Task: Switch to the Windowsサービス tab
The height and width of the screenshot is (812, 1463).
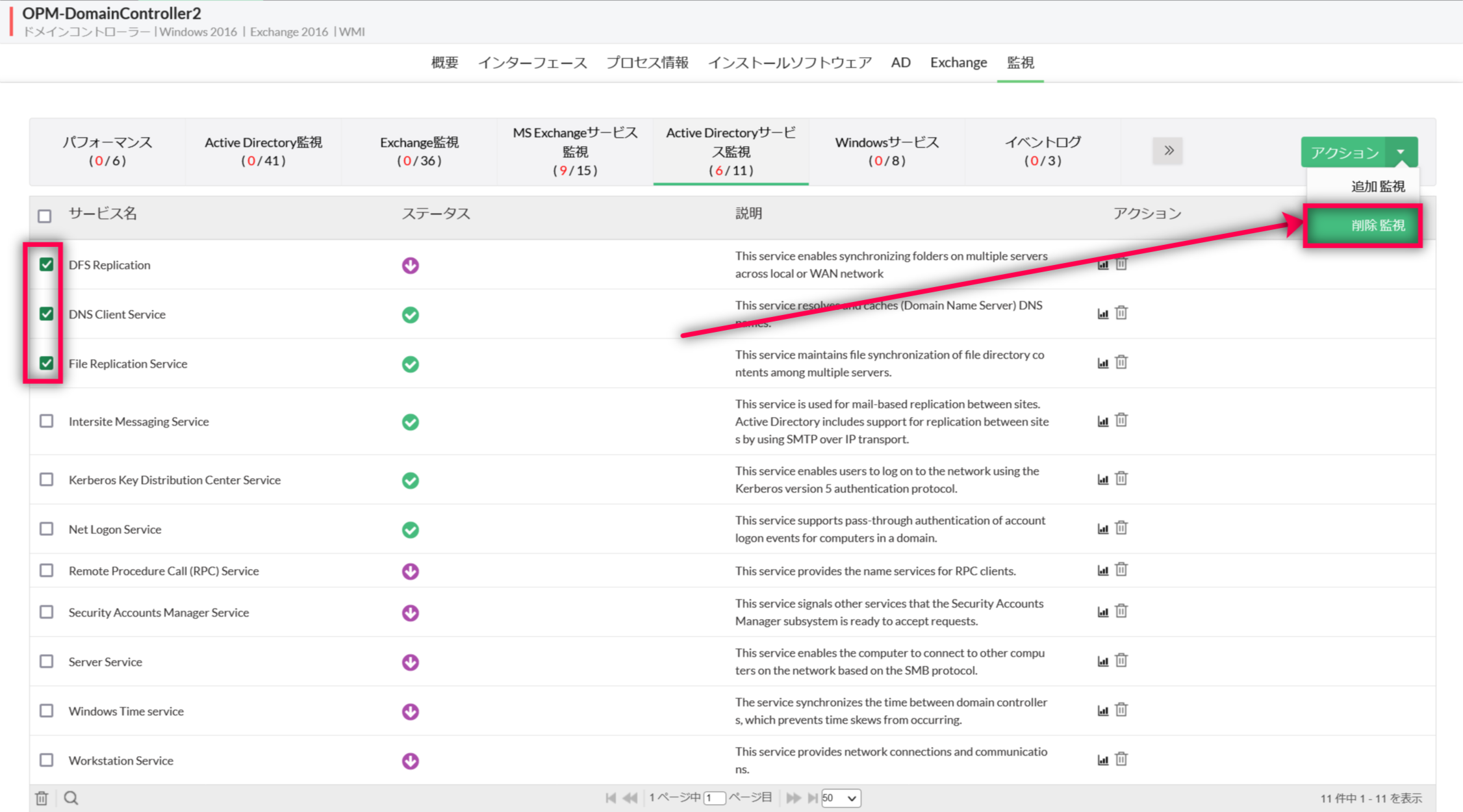Action: coord(887,151)
